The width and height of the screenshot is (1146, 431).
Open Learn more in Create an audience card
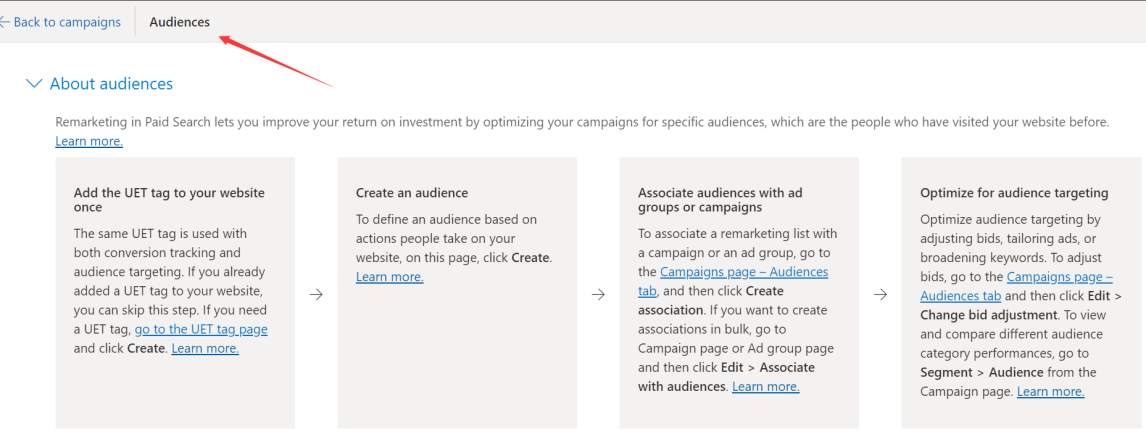tap(389, 276)
